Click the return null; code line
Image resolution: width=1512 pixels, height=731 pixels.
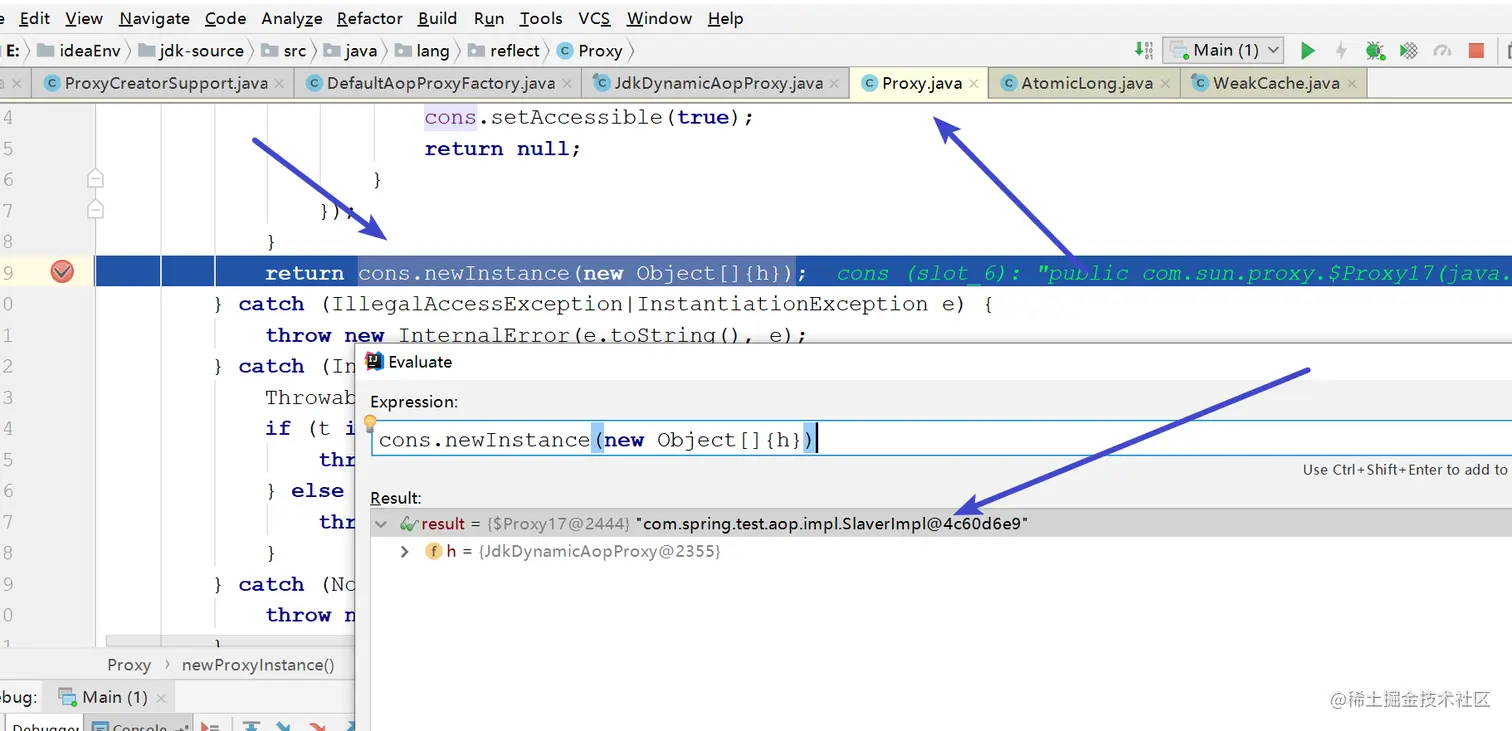pos(502,148)
